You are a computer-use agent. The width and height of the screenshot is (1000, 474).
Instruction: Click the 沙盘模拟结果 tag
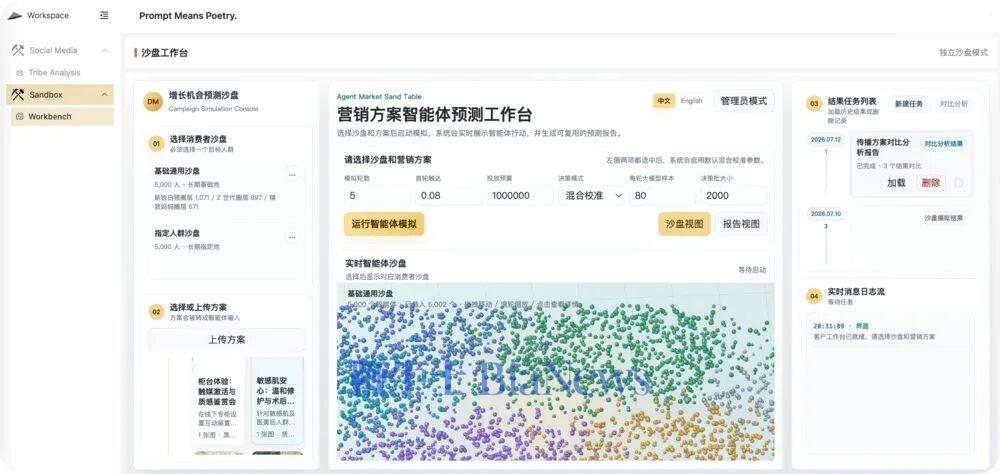point(944,218)
